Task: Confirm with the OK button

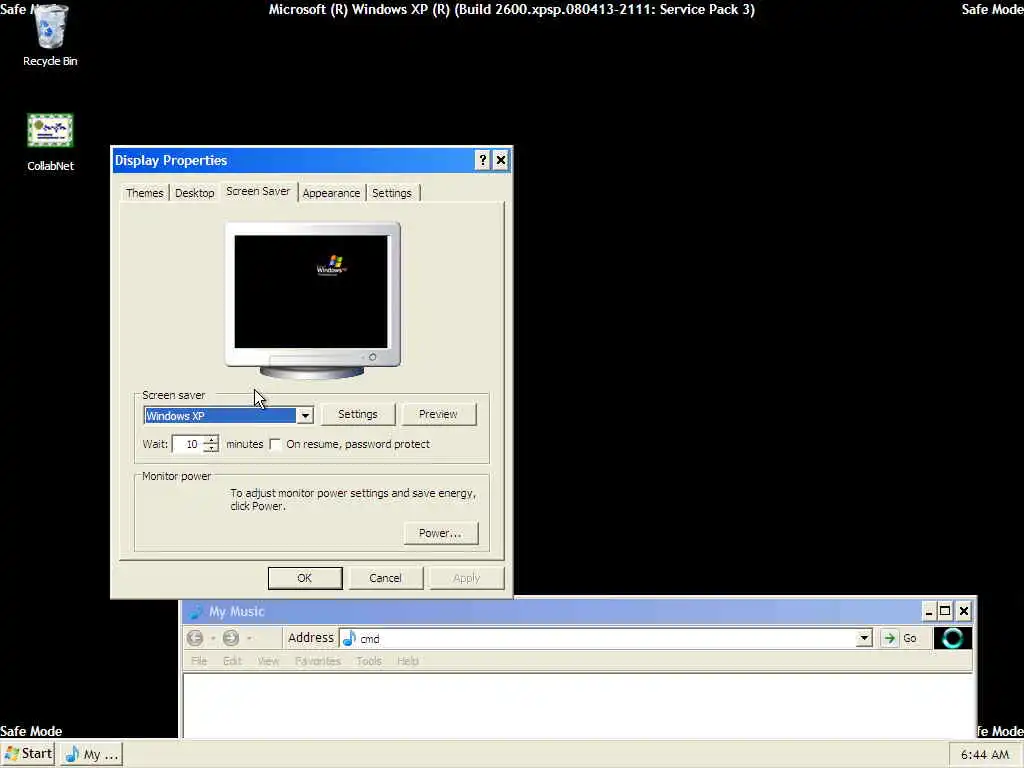Action: coord(305,578)
